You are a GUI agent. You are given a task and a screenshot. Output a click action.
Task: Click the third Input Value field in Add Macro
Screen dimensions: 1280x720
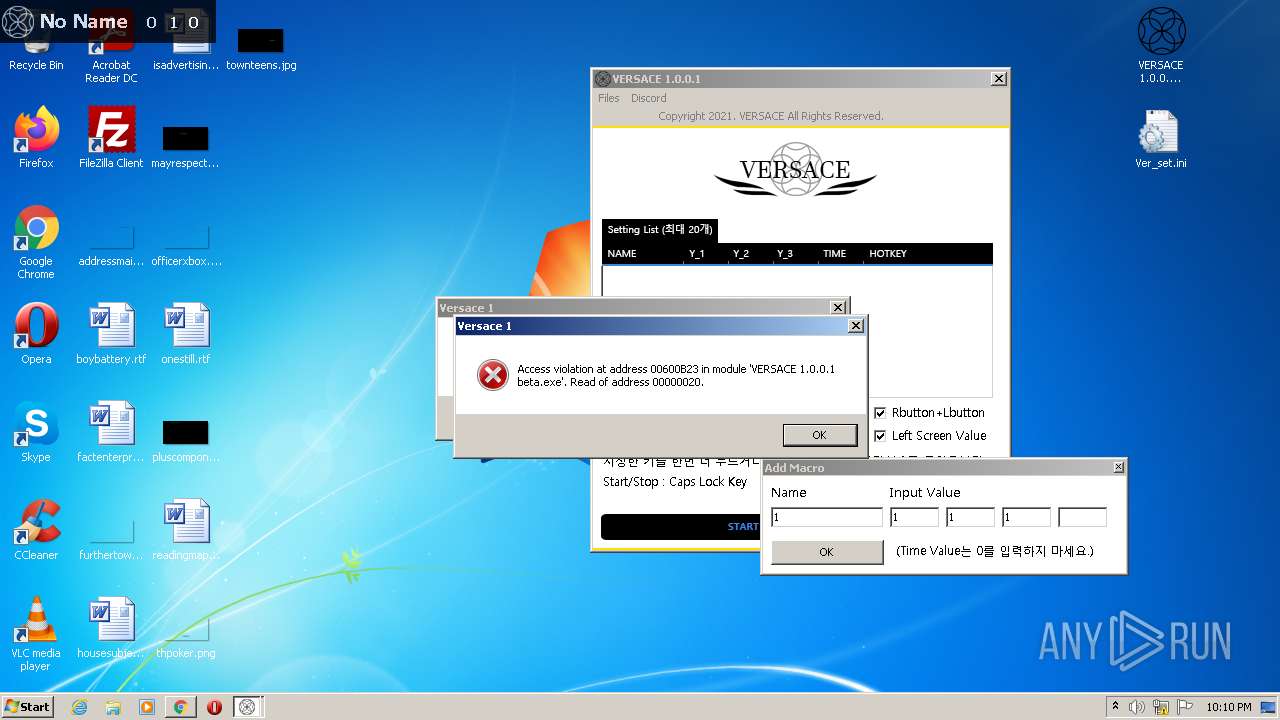coord(1026,517)
